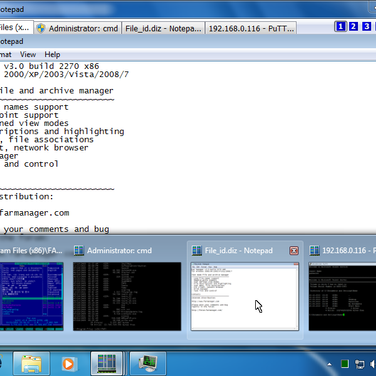Click the 'Administrator: cmd' preview title text

click(119, 251)
